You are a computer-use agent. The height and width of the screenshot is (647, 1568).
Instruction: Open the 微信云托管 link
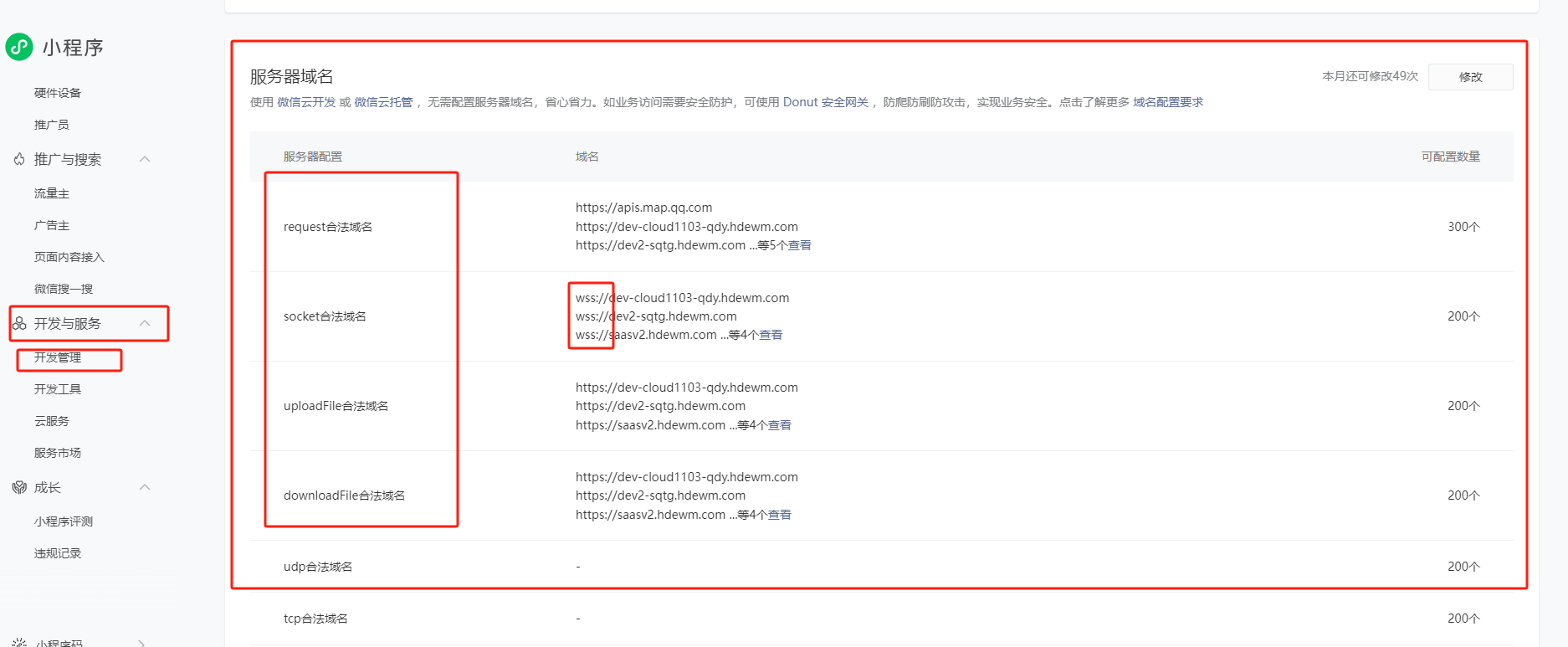tap(383, 102)
